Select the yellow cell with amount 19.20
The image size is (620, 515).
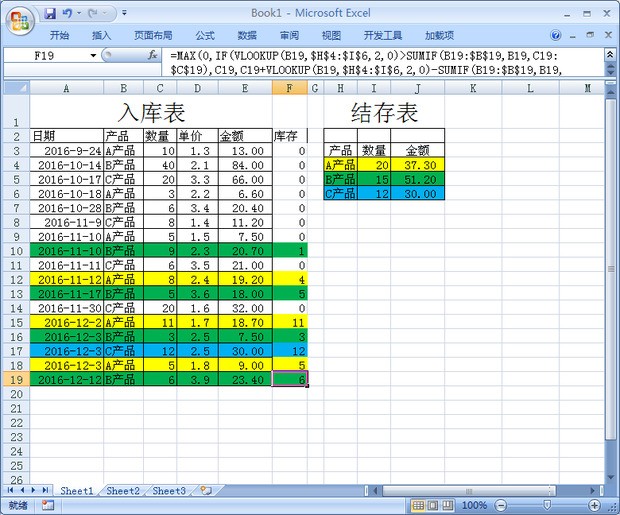(245, 280)
